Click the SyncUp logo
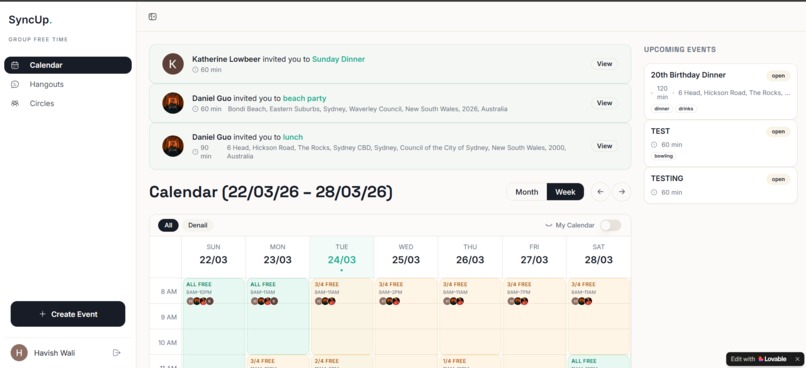The height and width of the screenshot is (368, 806). pyautogui.click(x=30, y=20)
